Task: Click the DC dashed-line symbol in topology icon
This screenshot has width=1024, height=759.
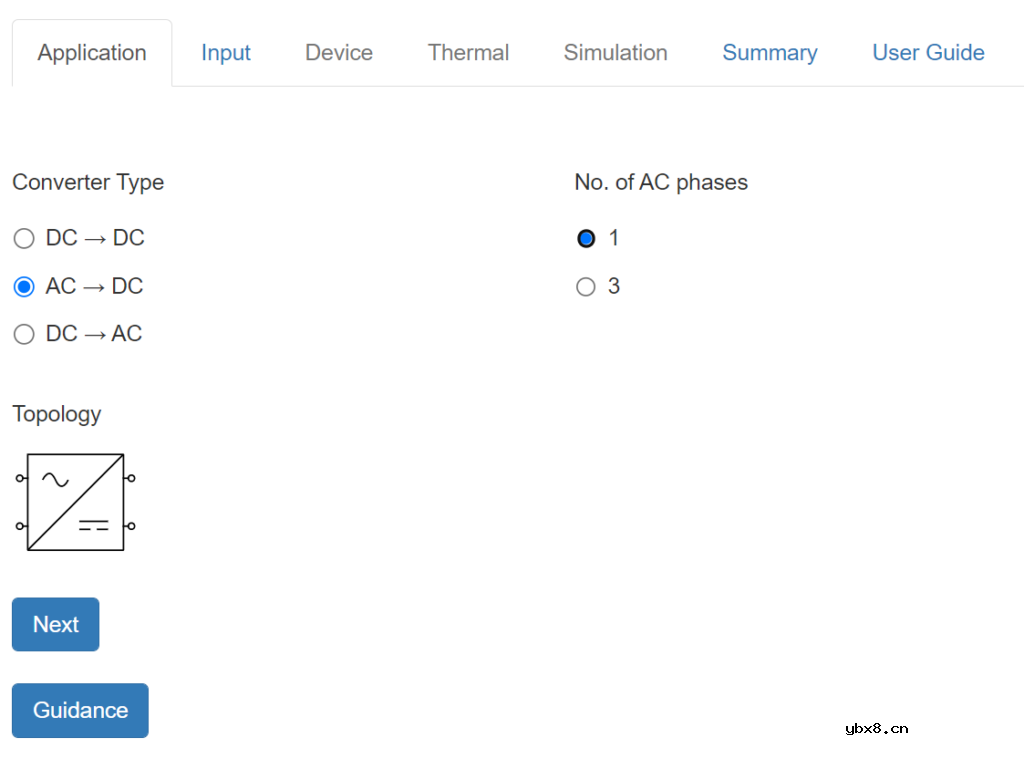Action: click(x=94, y=525)
